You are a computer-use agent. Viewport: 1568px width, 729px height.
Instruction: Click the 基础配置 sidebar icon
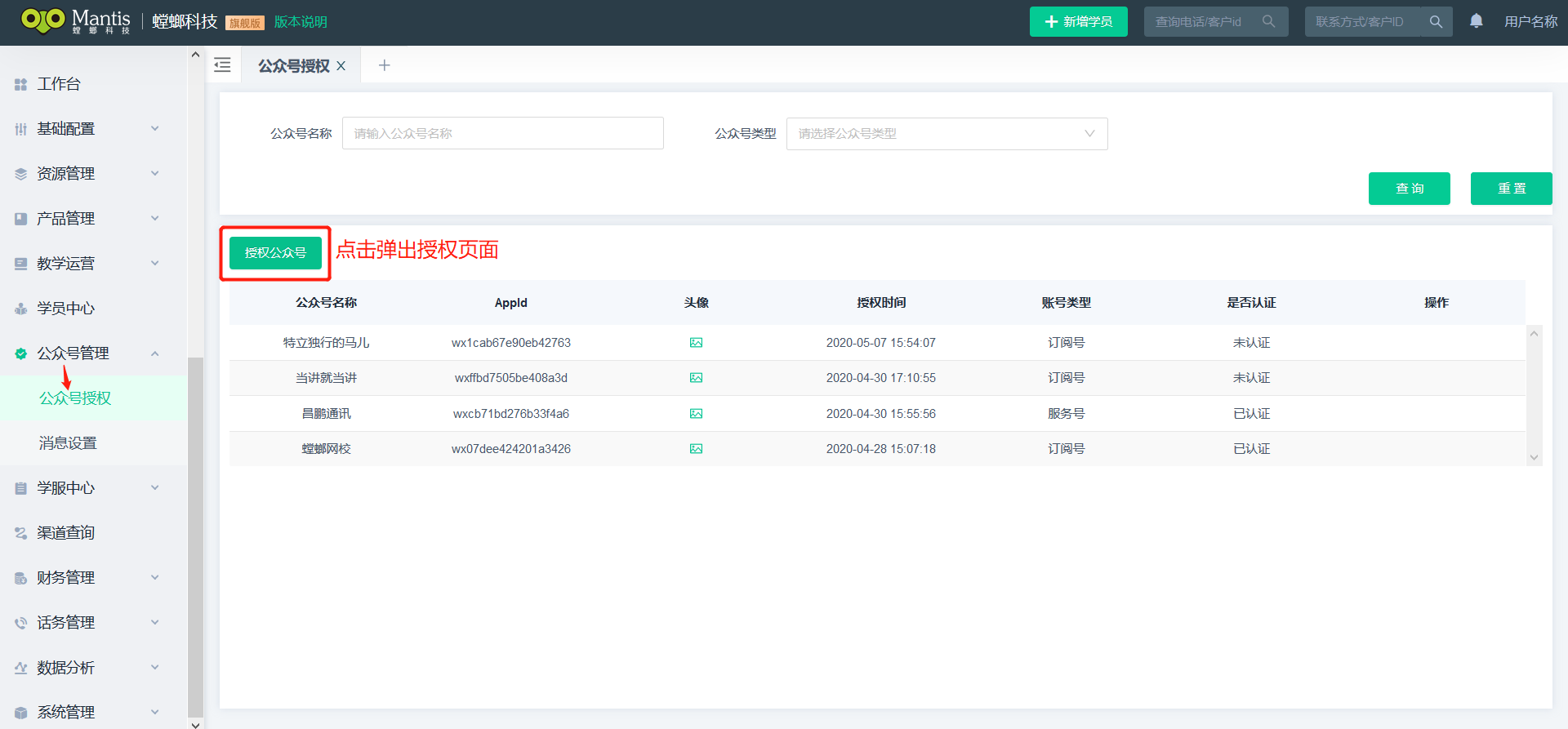pyautogui.click(x=21, y=129)
